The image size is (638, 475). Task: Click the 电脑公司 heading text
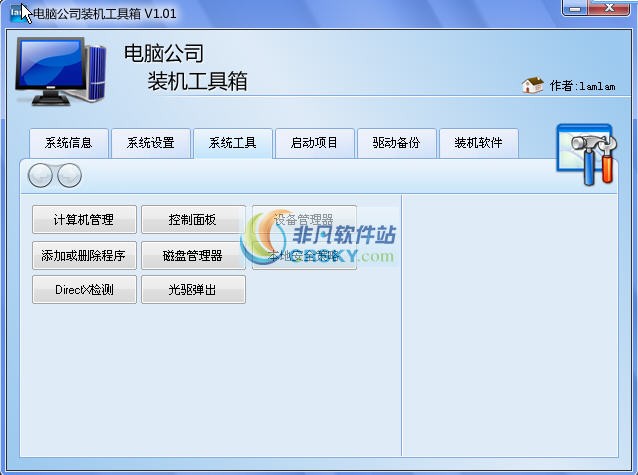click(164, 53)
